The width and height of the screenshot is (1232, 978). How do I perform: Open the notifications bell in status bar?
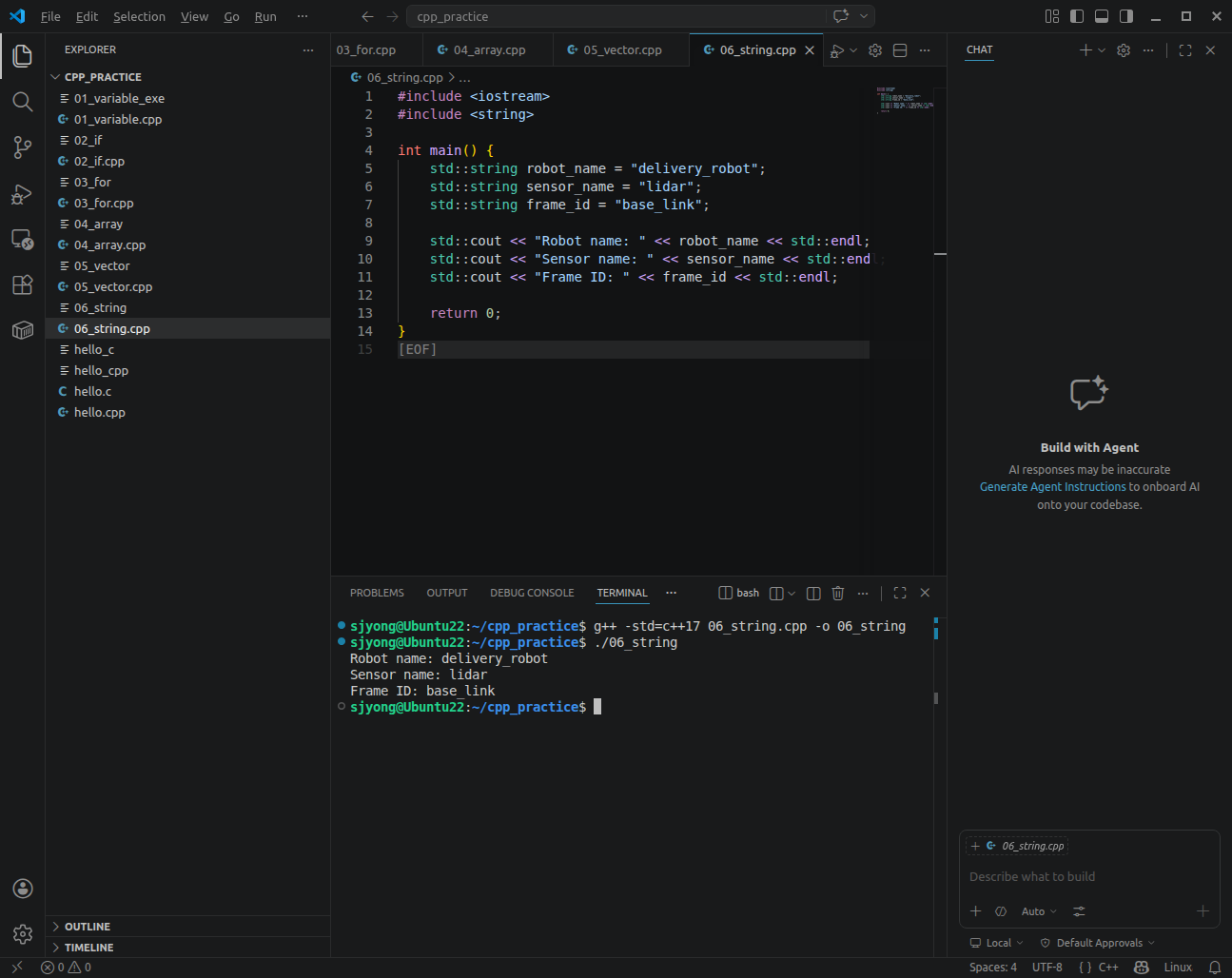(1215, 968)
